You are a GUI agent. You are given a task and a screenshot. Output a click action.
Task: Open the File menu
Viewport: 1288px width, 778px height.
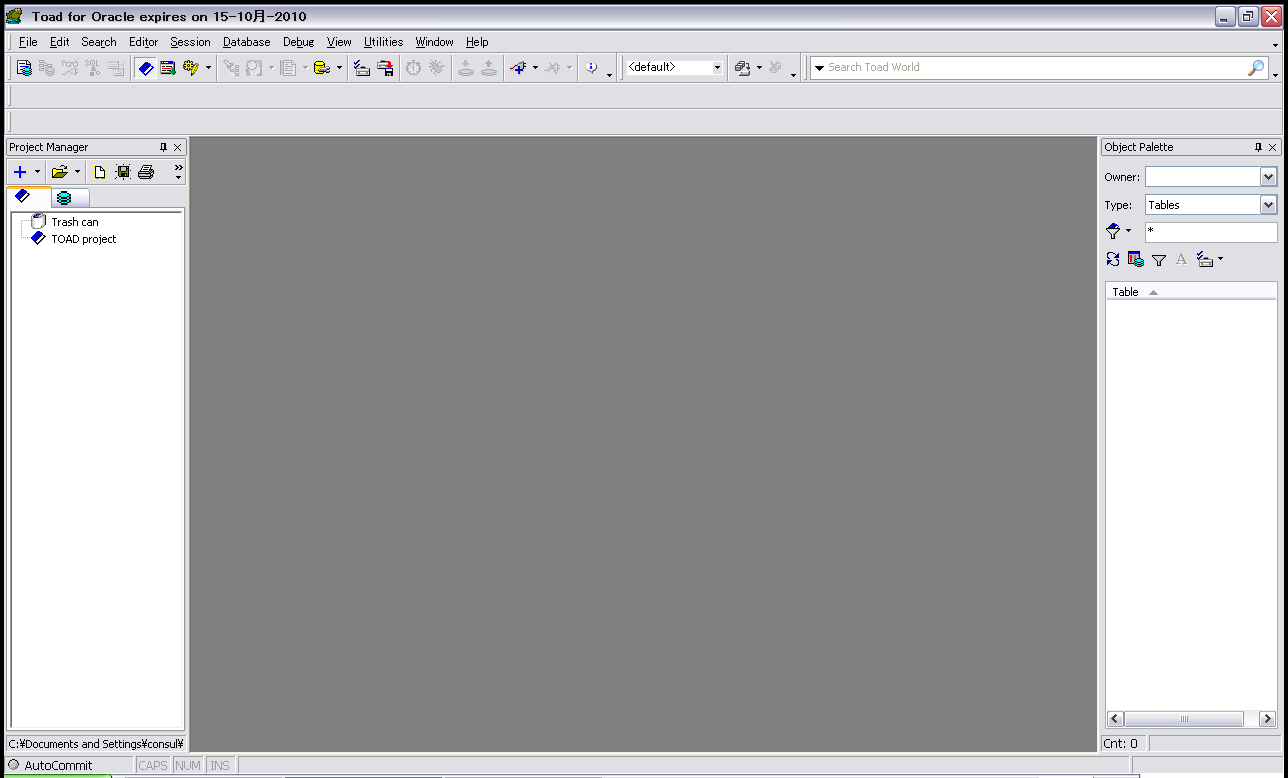(28, 42)
